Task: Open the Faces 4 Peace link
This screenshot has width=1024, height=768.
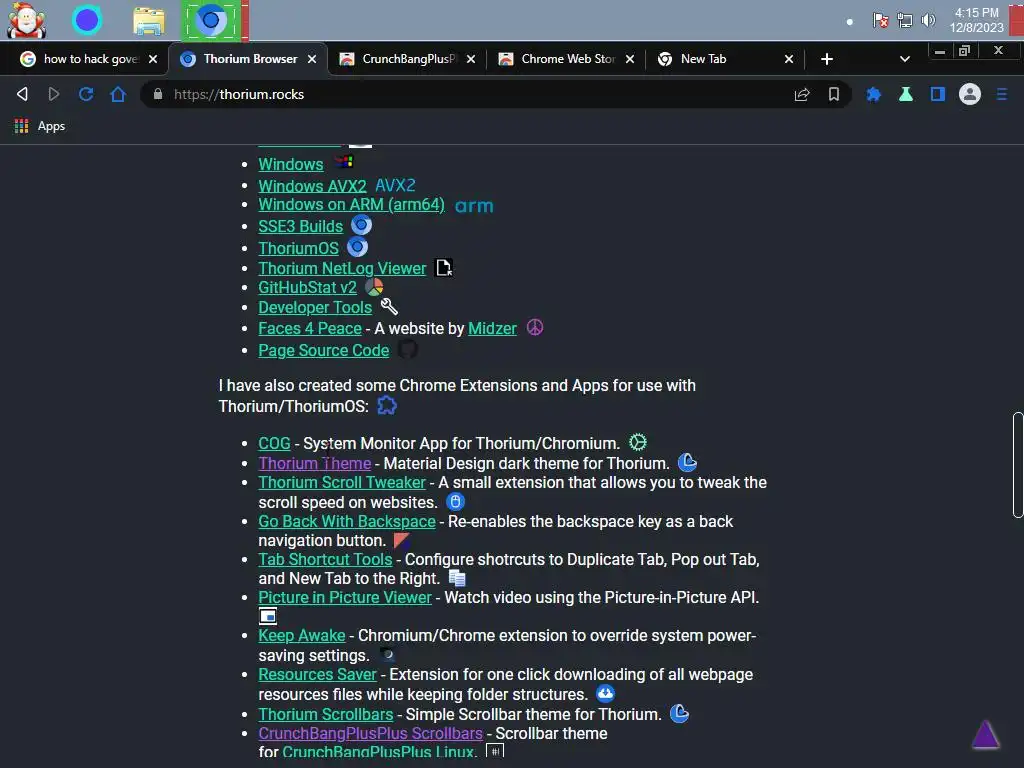Action: tap(310, 328)
